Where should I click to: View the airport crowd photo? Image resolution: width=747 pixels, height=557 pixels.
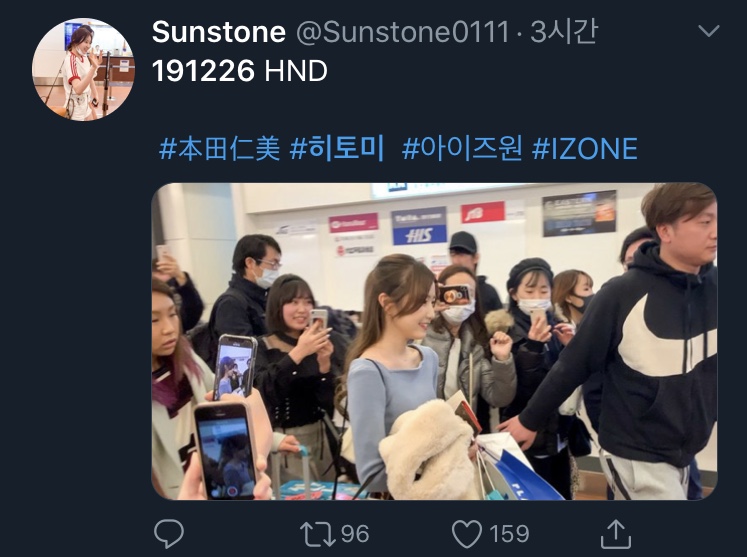434,341
